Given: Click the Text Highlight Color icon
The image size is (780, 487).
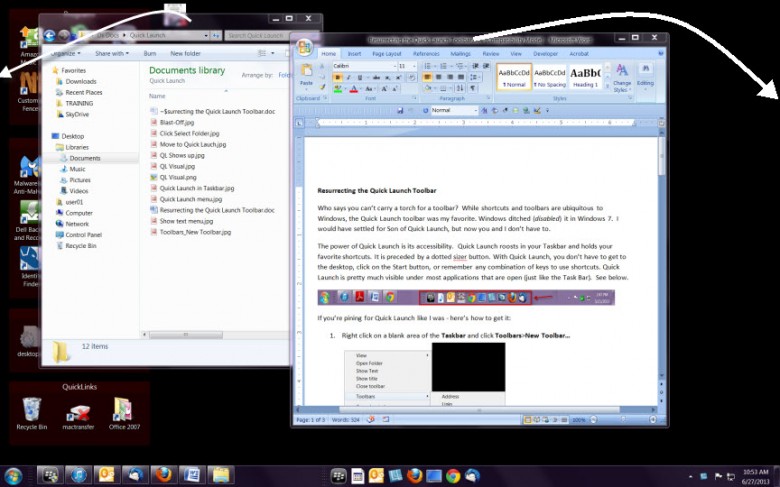Looking at the screenshot, I should coord(340,89).
